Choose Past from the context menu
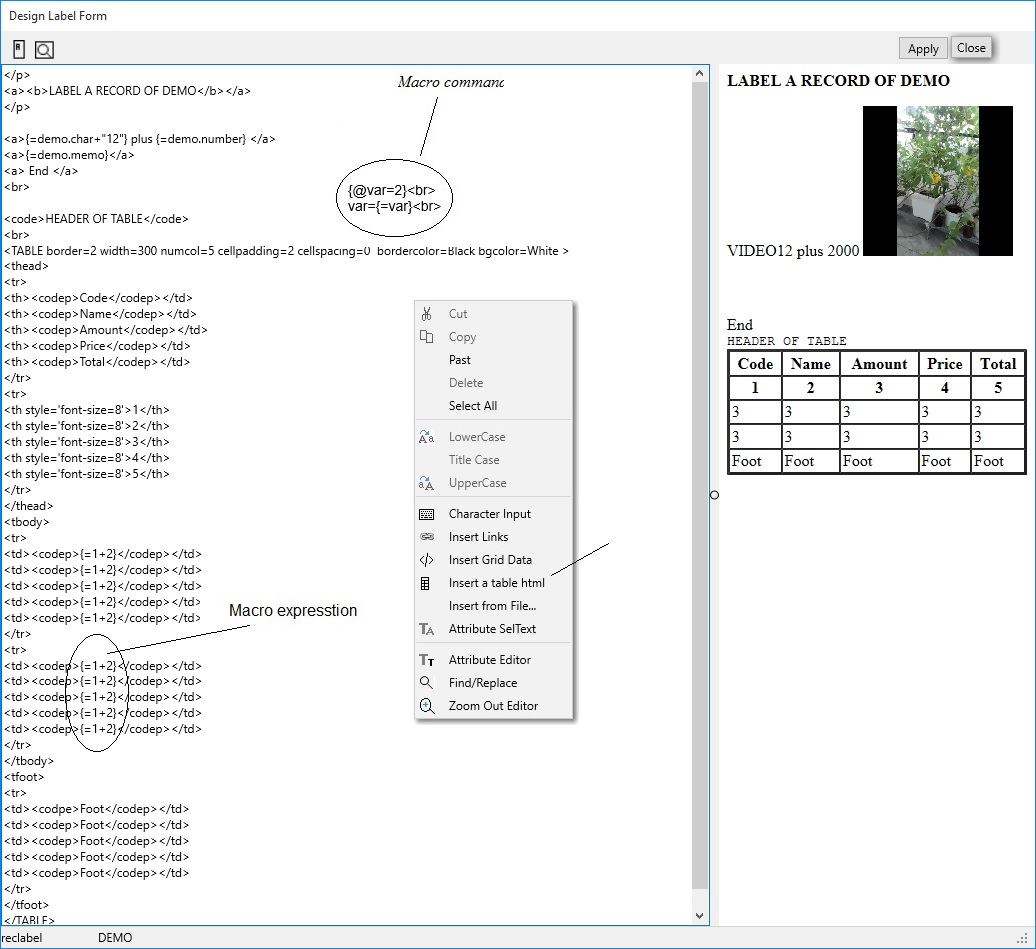 click(460, 360)
